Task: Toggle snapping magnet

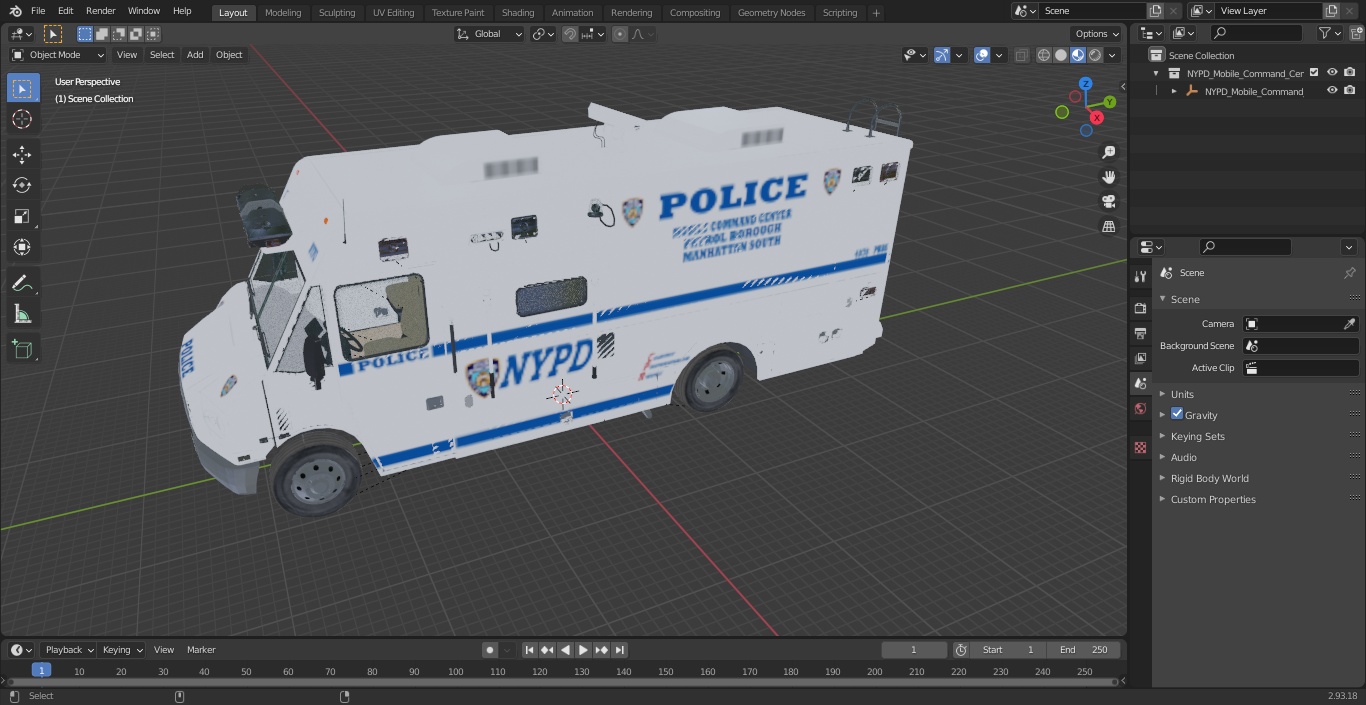Action: 570,34
